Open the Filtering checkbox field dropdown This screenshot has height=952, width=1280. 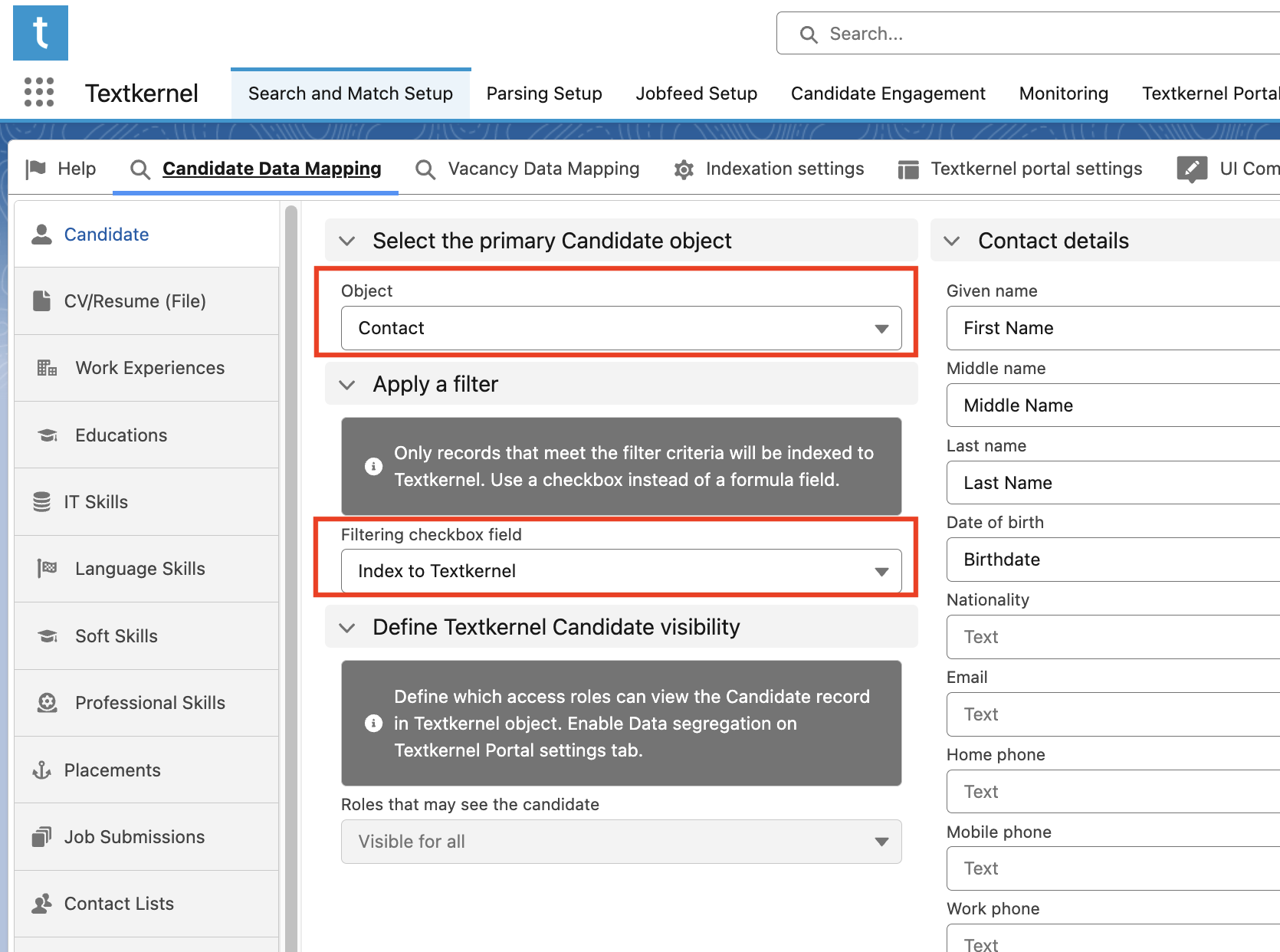coord(621,571)
